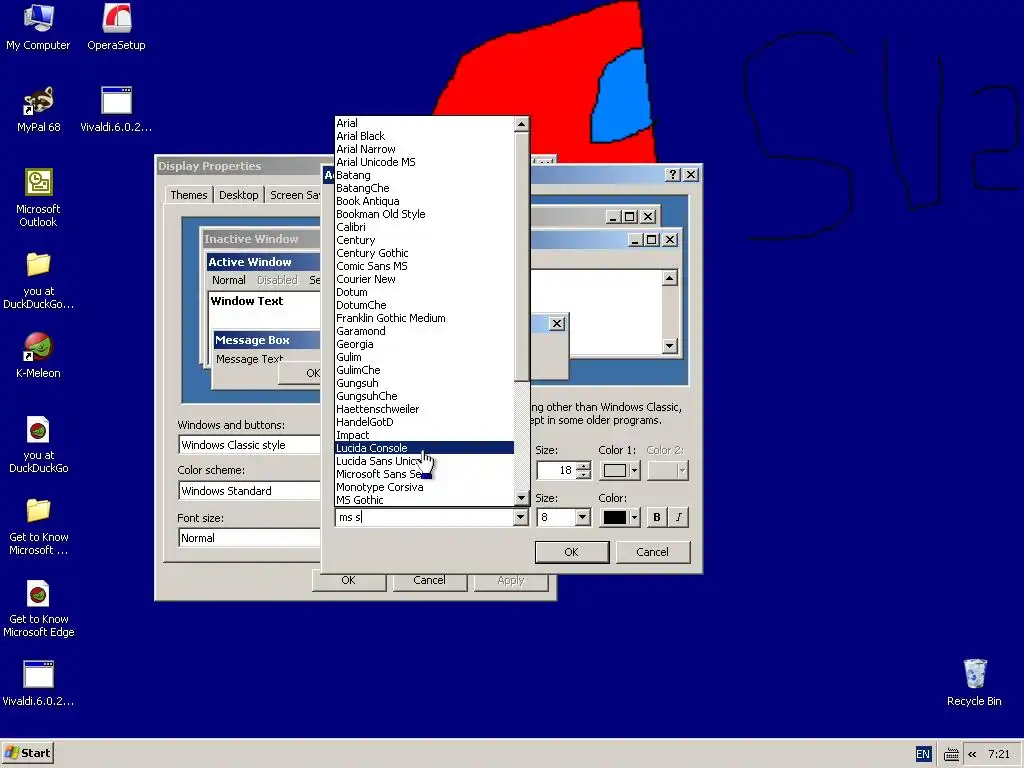Launch K-Meleon browser shortcut
Viewport: 1024px width, 768px height.
point(38,355)
